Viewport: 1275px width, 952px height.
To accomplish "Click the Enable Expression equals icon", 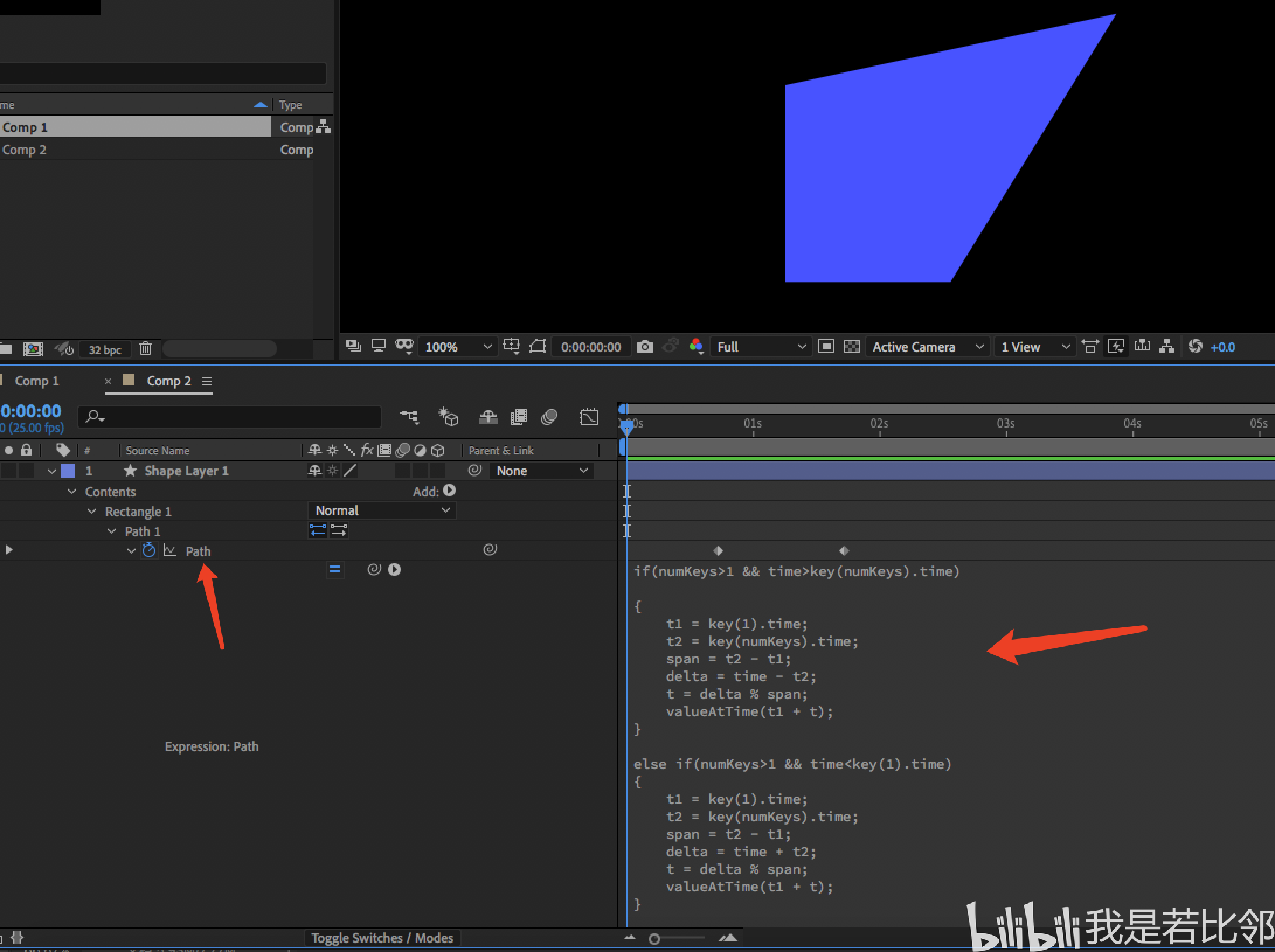I will tap(335, 569).
